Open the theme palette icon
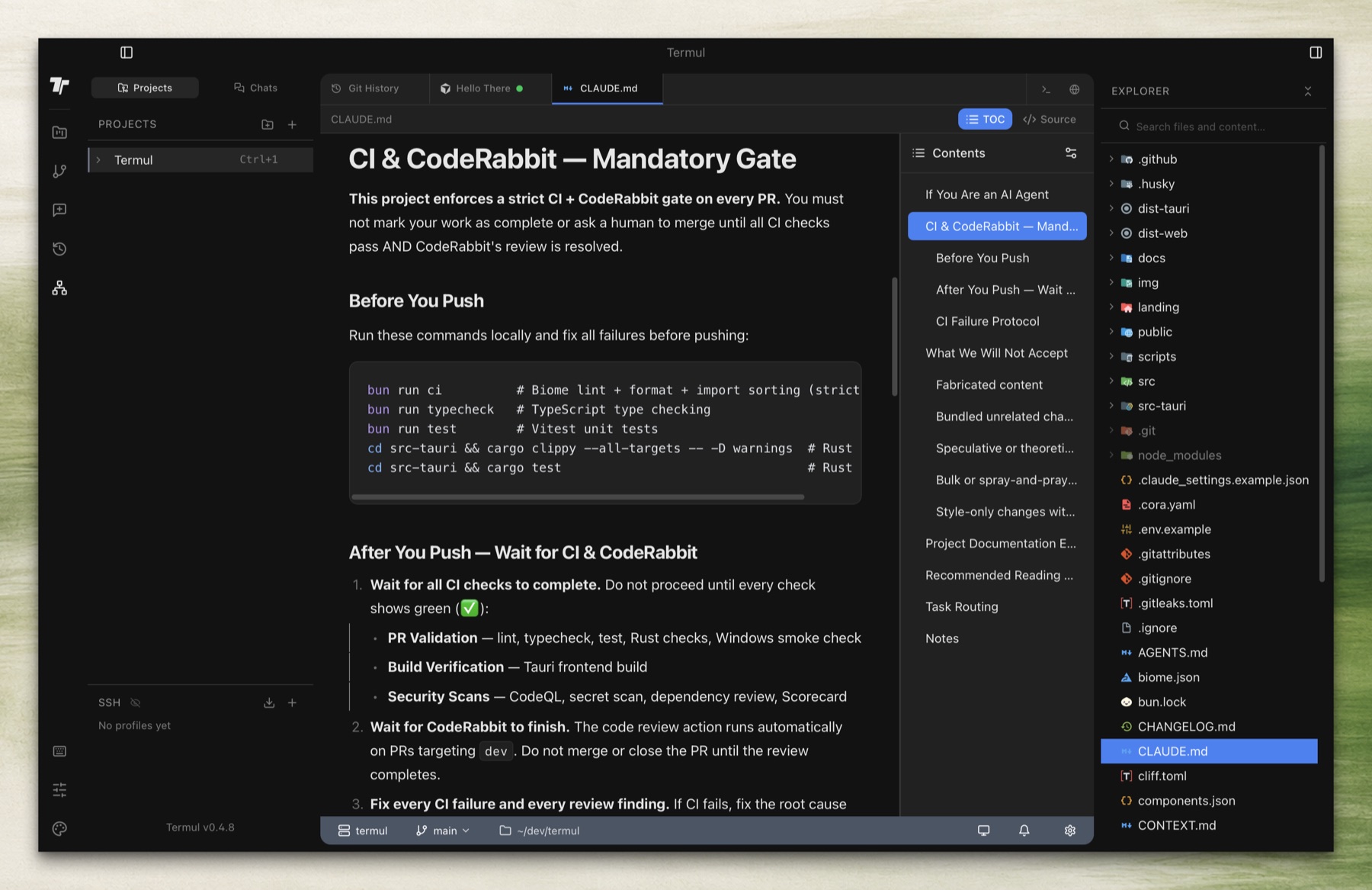1372x890 pixels. pos(59,829)
